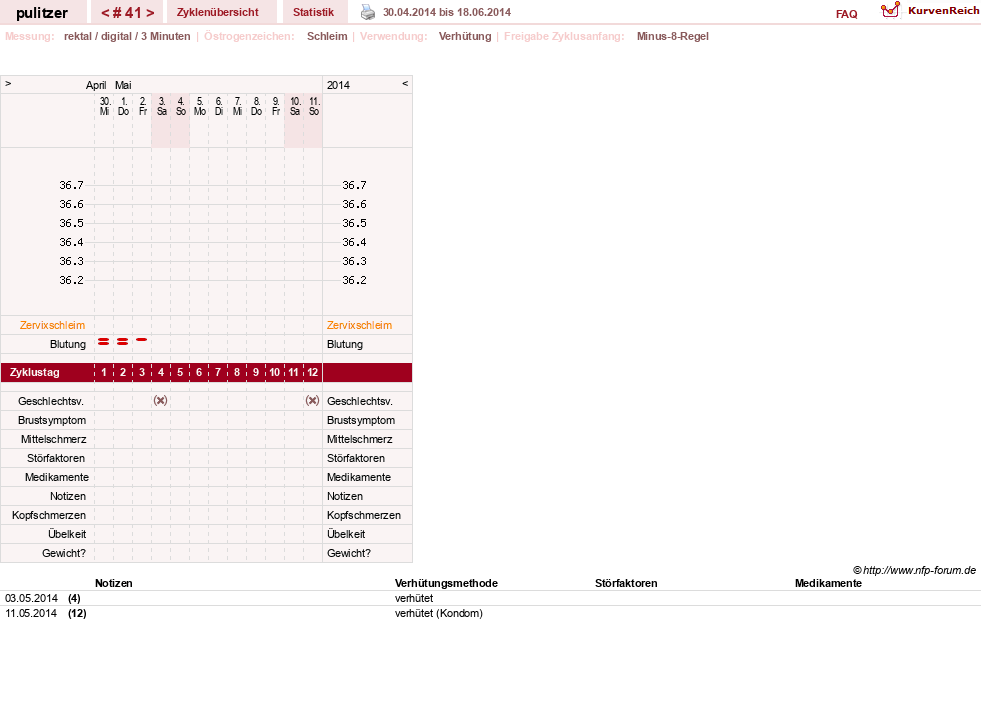Select cycle day 1 cell
This screenshot has width=981, height=702.
click(x=104, y=372)
